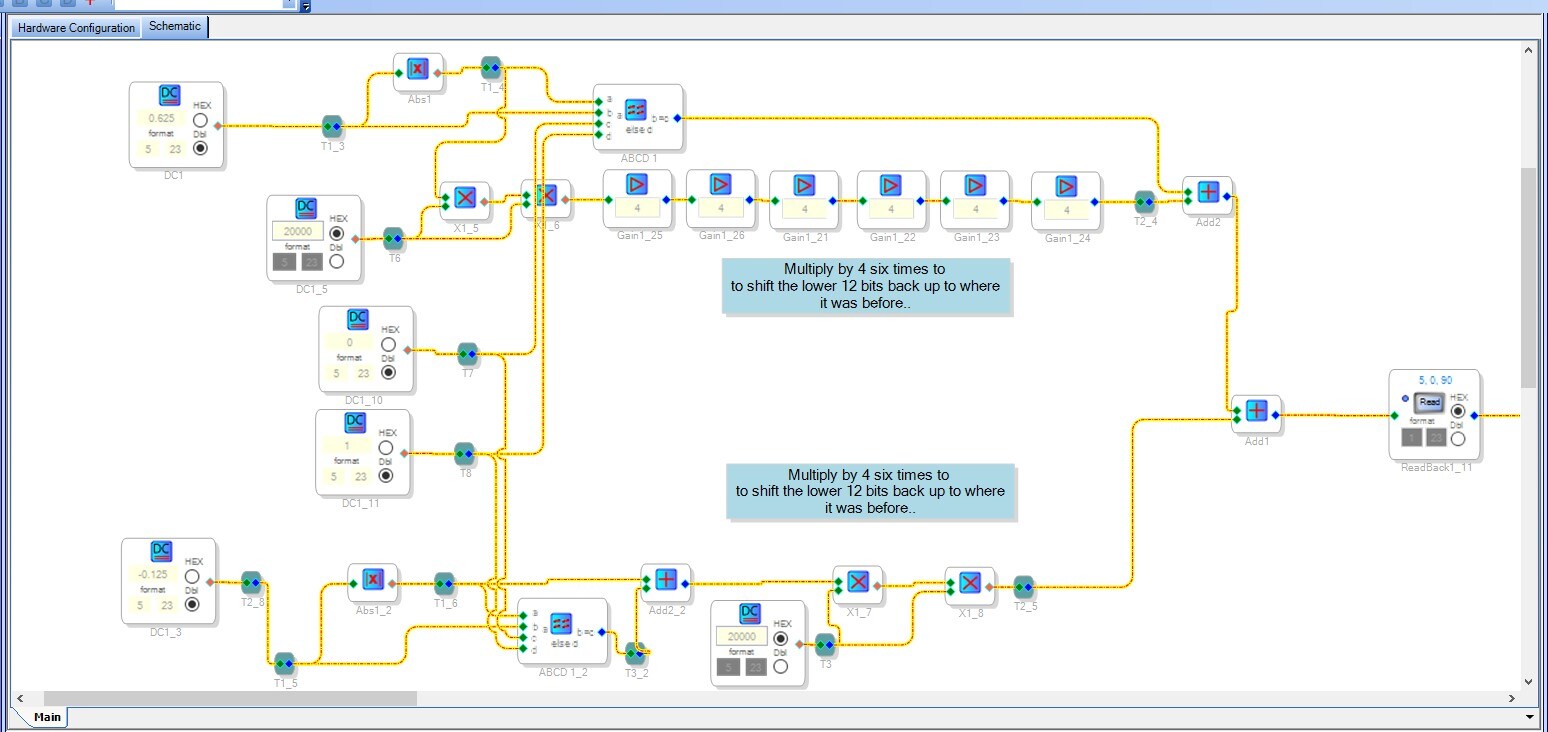The width and height of the screenshot is (1548, 732).
Task: Click the Read button on ReadBack1_11
Action: (1430, 402)
